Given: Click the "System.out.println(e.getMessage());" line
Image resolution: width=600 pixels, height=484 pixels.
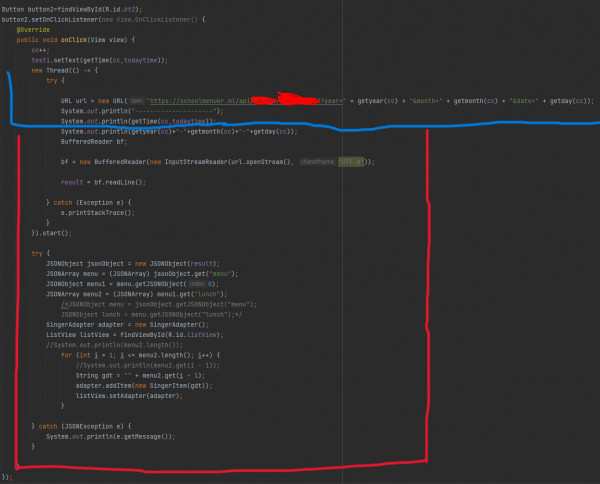Looking at the screenshot, I should (x=111, y=437).
